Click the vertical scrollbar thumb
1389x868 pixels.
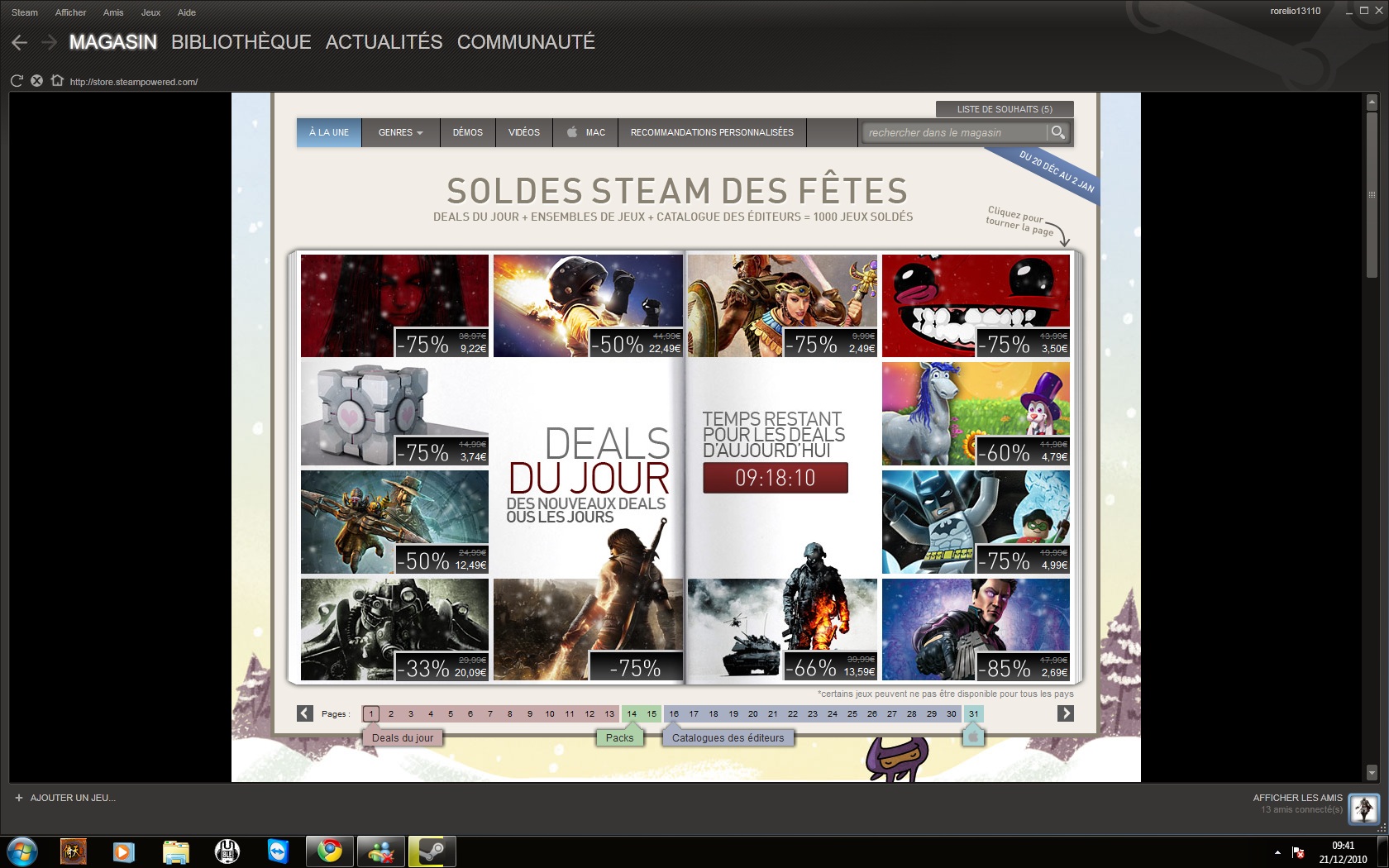[x=1372, y=195]
